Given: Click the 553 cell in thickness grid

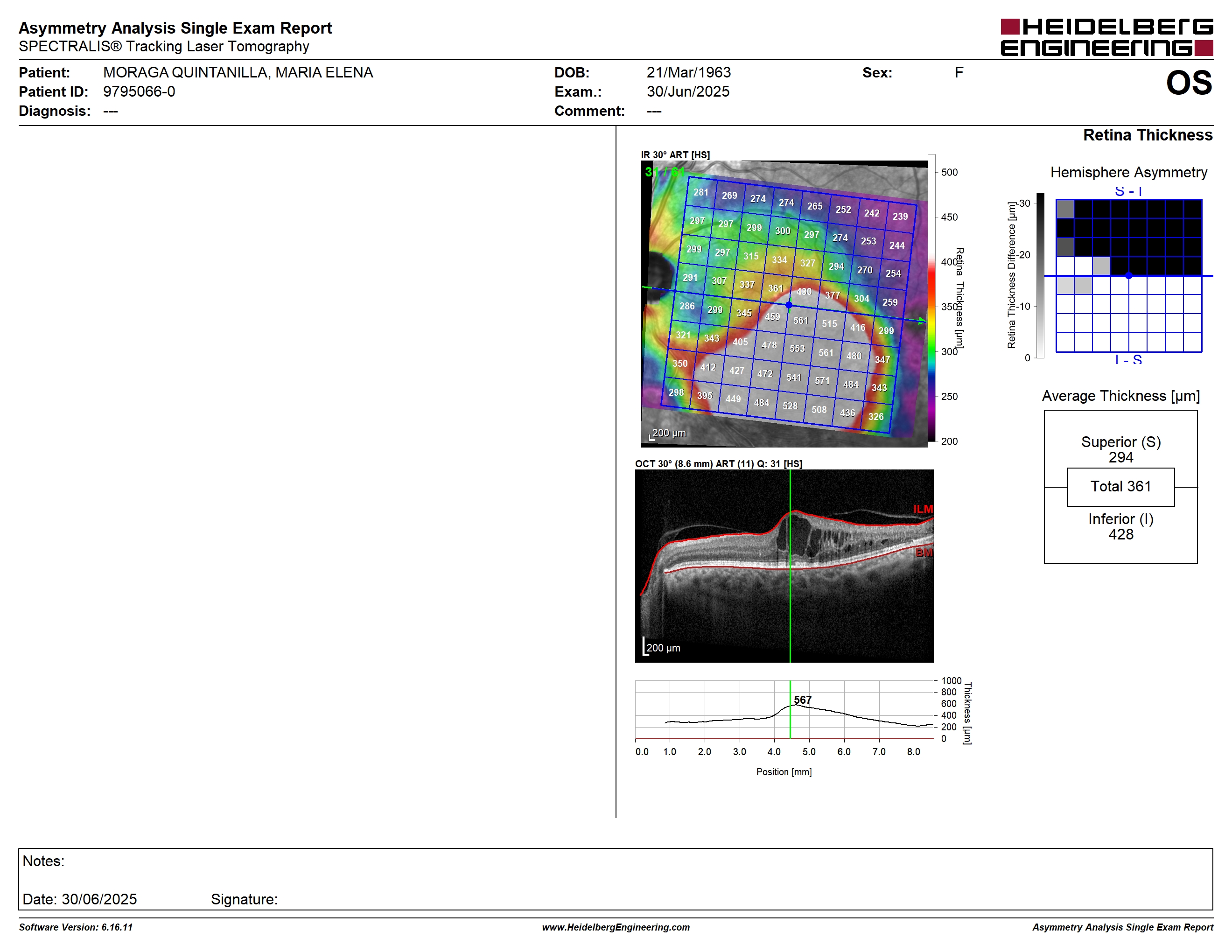Looking at the screenshot, I should [x=797, y=349].
